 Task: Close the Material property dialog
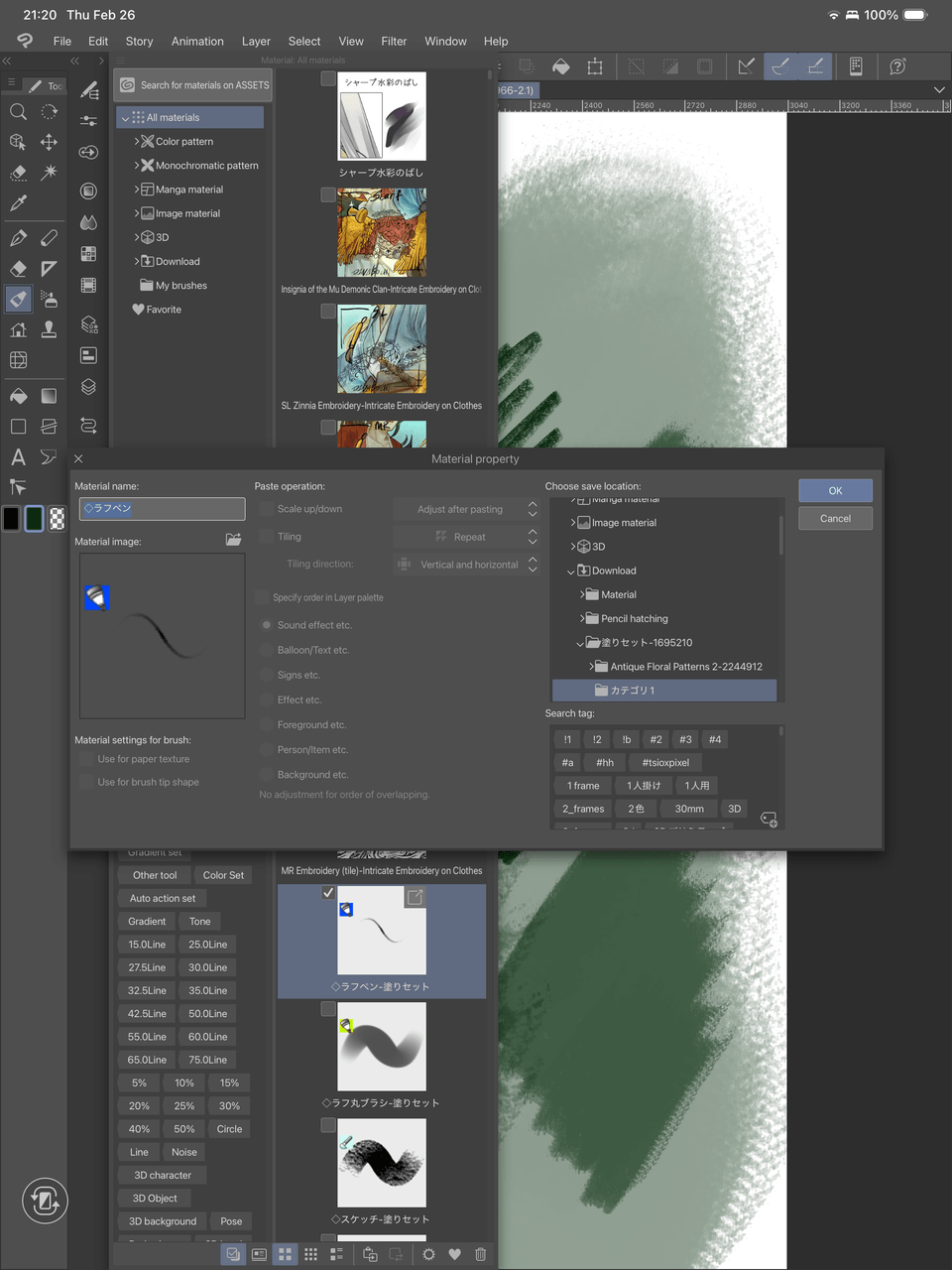tap(78, 458)
